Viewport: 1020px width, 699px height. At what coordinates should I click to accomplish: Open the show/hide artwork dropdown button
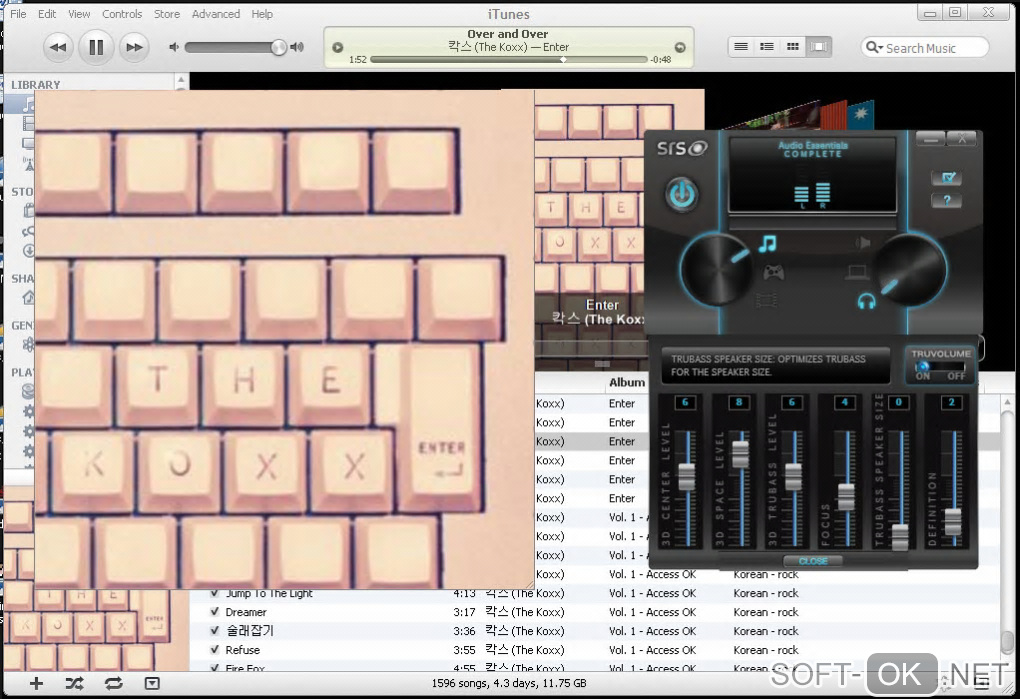point(151,683)
